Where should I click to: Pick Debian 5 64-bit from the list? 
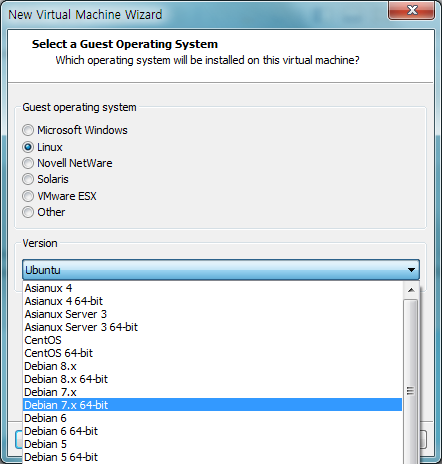pyautogui.click(x=212, y=457)
